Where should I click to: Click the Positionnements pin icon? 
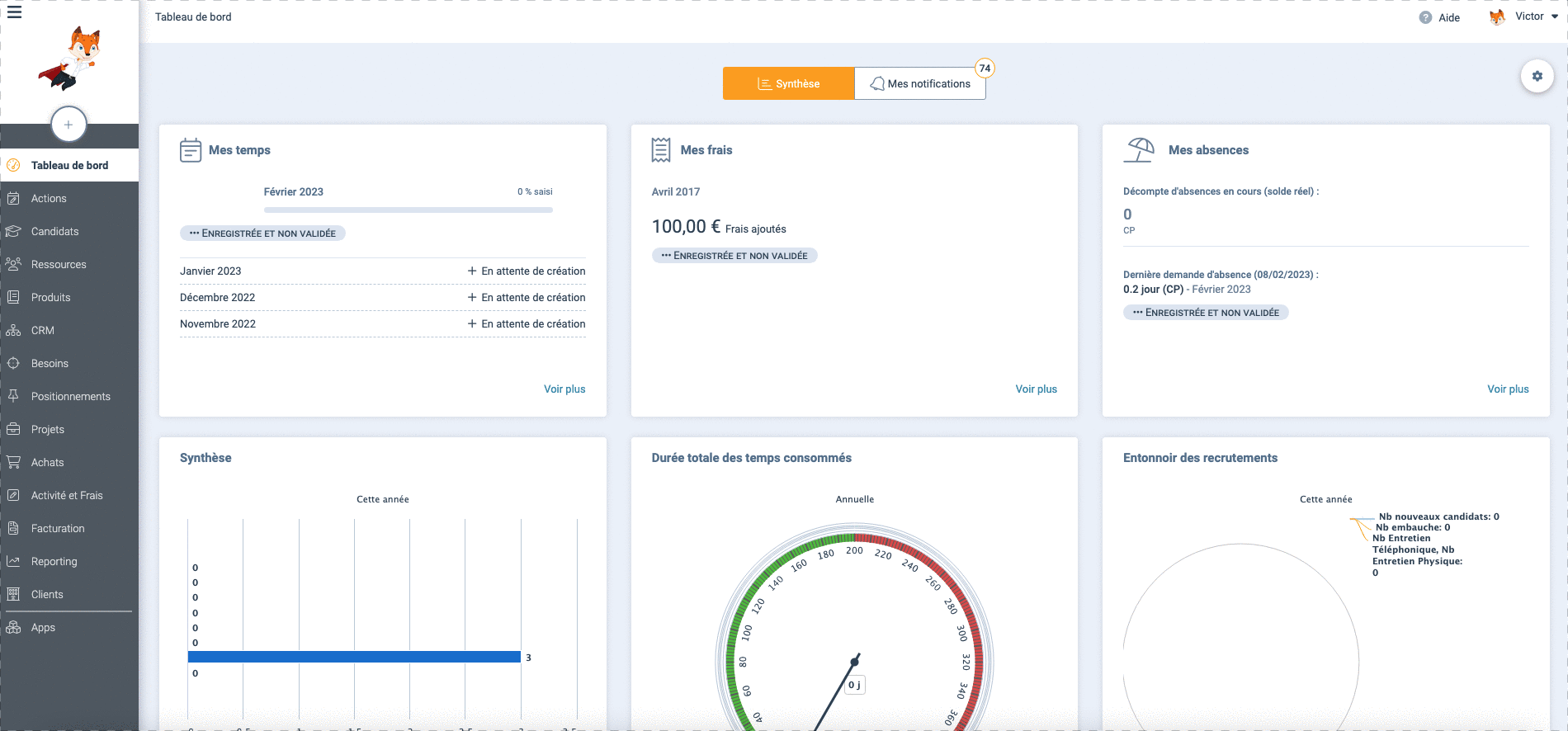(13, 396)
